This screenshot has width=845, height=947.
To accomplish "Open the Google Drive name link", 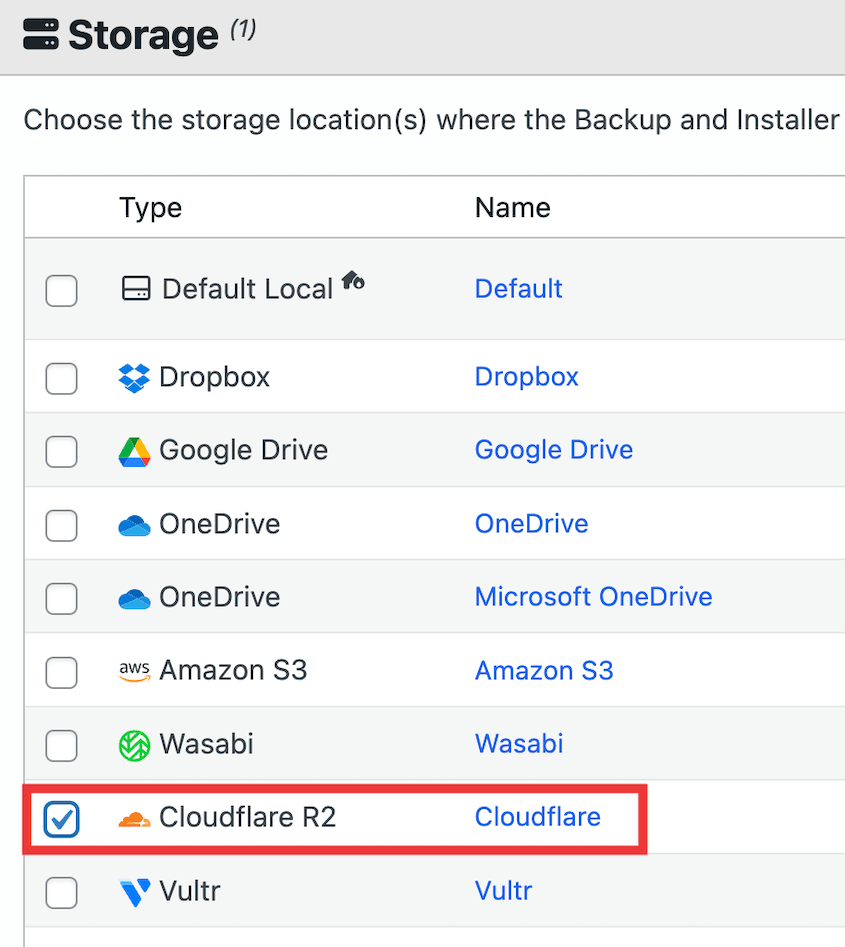I will click(x=554, y=451).
